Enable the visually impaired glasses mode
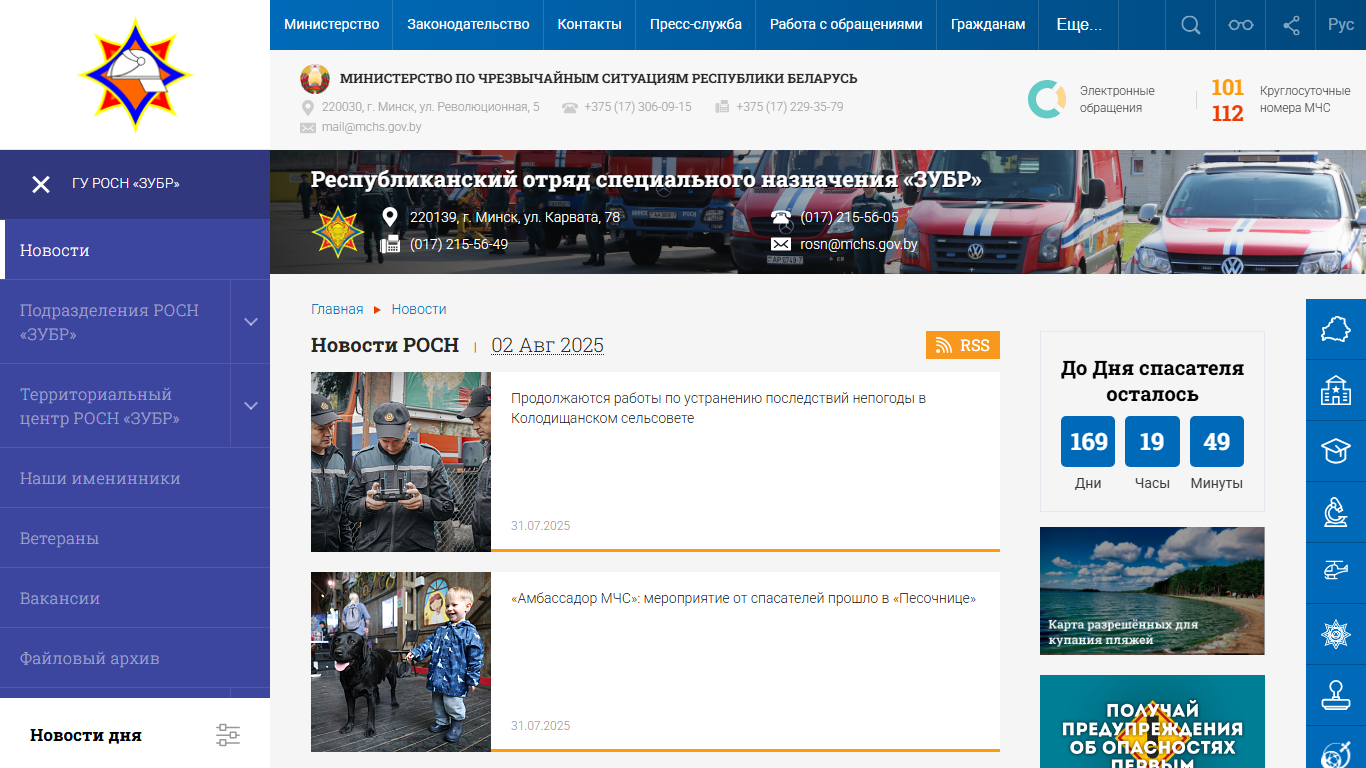The image size is (1366, 768). click(1241, 25)
